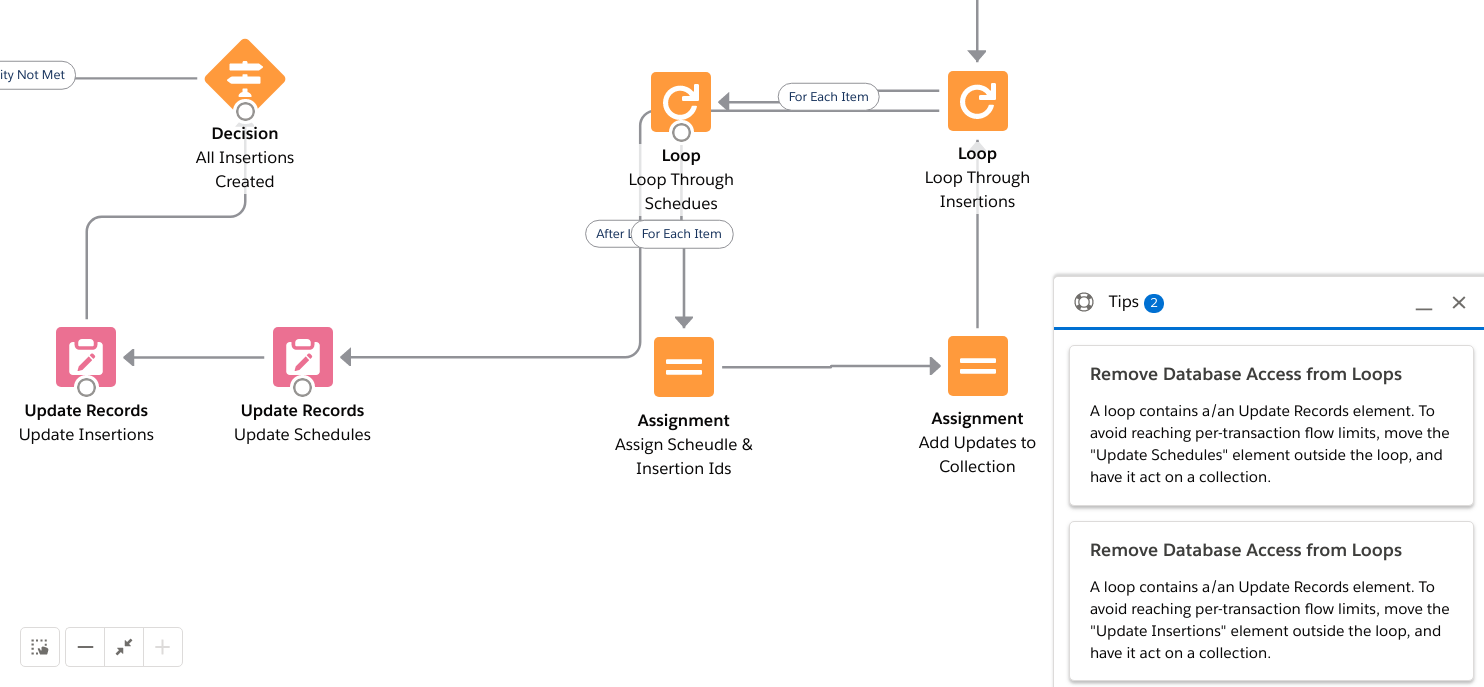
Task: Click connector node below Decision element
Action: 245,111
